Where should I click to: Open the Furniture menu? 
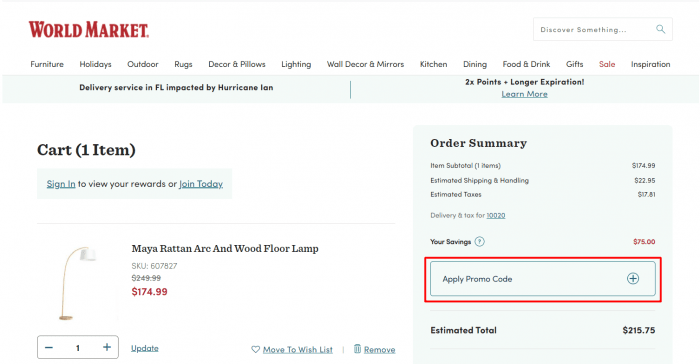pyautogui.click(x=47, y=64)
